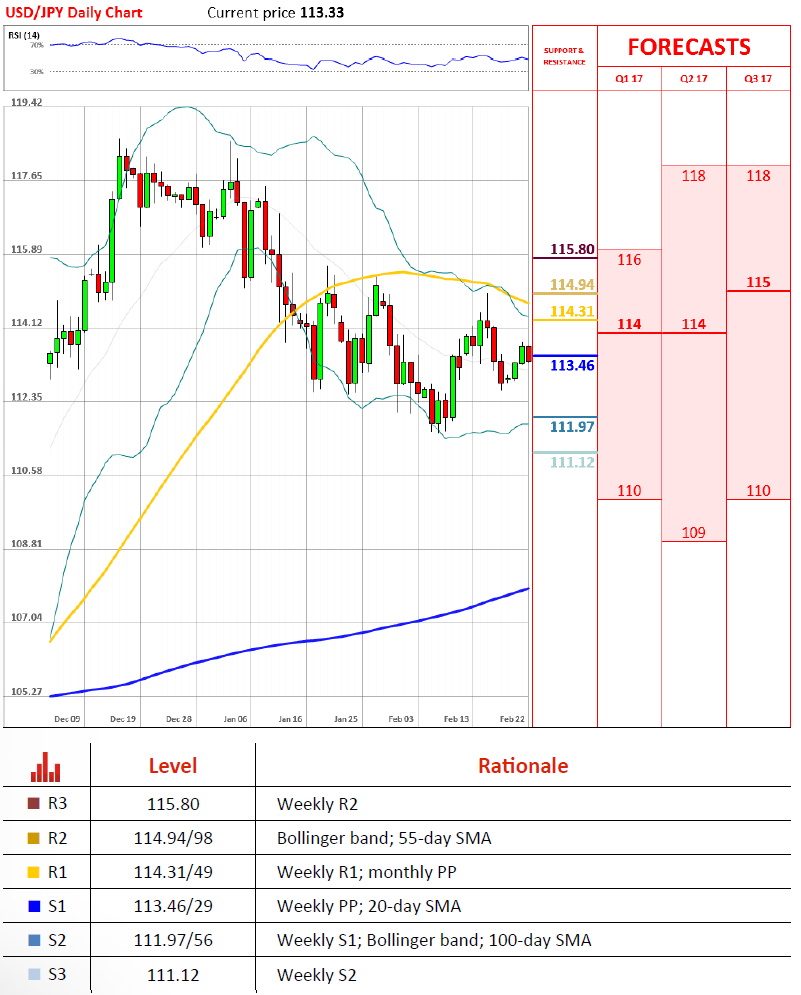The height and width of the screenshot is (995, 801).
Task: Click Q2 17 forecast value 114
Action: pyautogui.click(x=694, y=324)
